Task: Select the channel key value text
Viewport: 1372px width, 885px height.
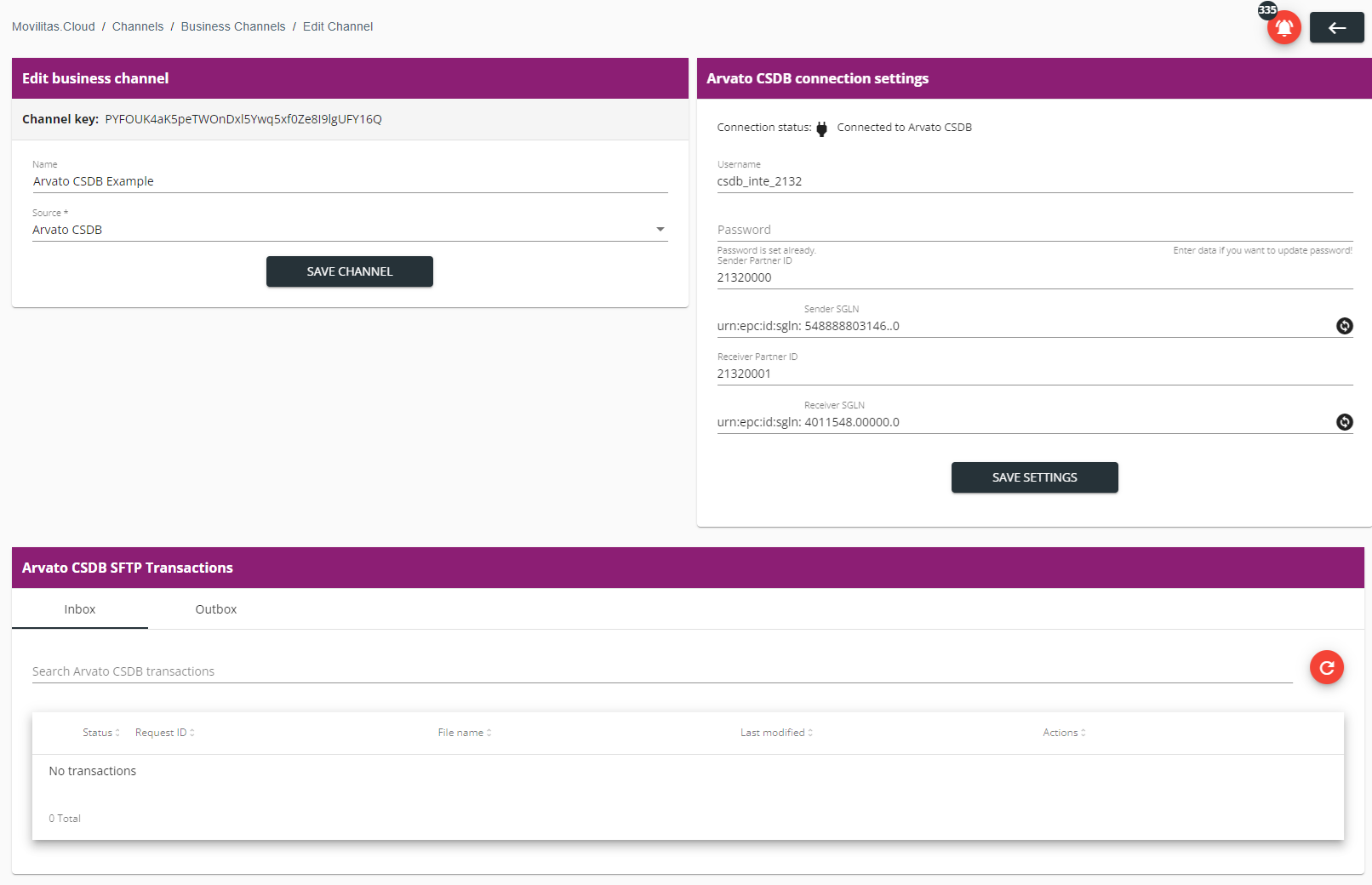Action: coord(243,119)
